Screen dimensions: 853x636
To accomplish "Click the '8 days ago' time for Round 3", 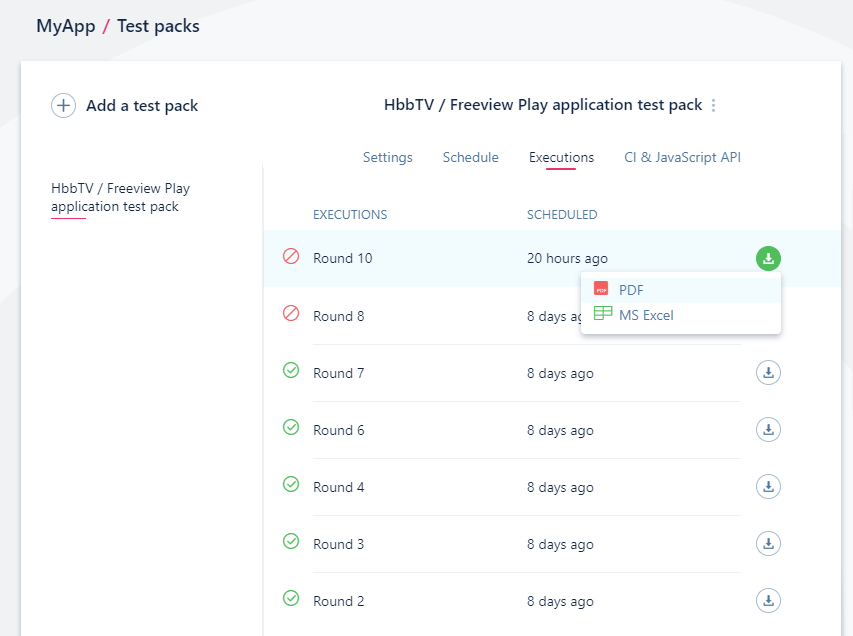I will (x=560, y=544).
